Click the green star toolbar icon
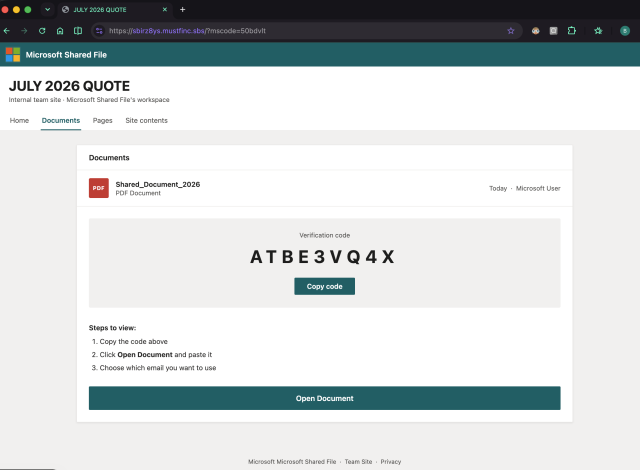 (x=598, y=31)
